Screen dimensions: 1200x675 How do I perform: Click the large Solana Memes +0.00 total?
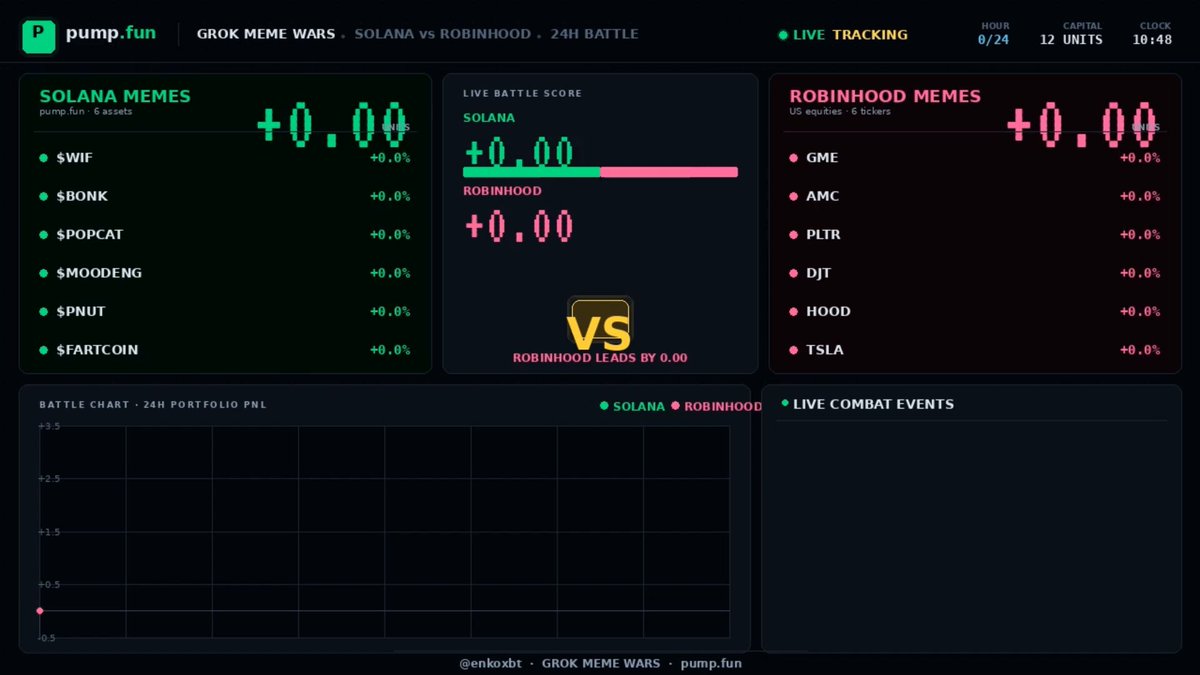[332, 125]
